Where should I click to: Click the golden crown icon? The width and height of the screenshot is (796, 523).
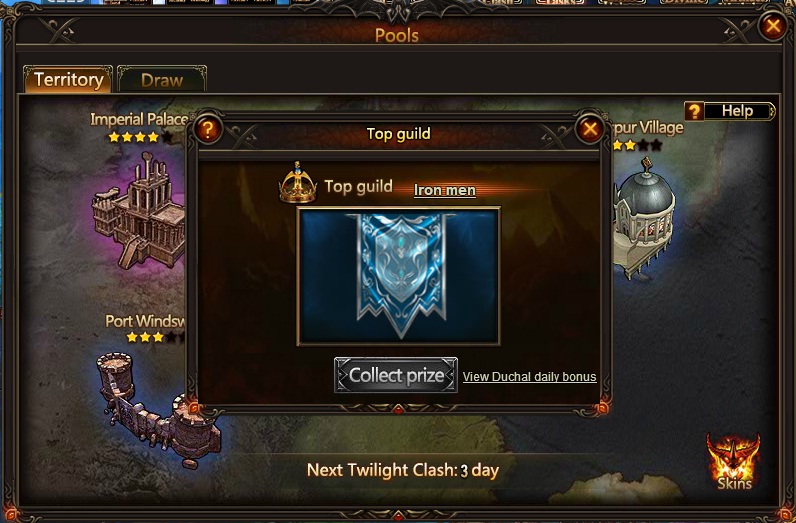pyautogui.click(x=297, y=183)
